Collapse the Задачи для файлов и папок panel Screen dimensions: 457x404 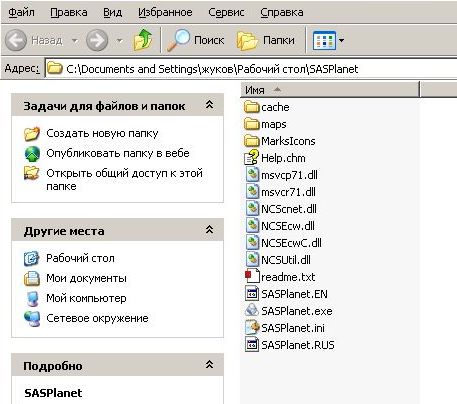point(209,104)
